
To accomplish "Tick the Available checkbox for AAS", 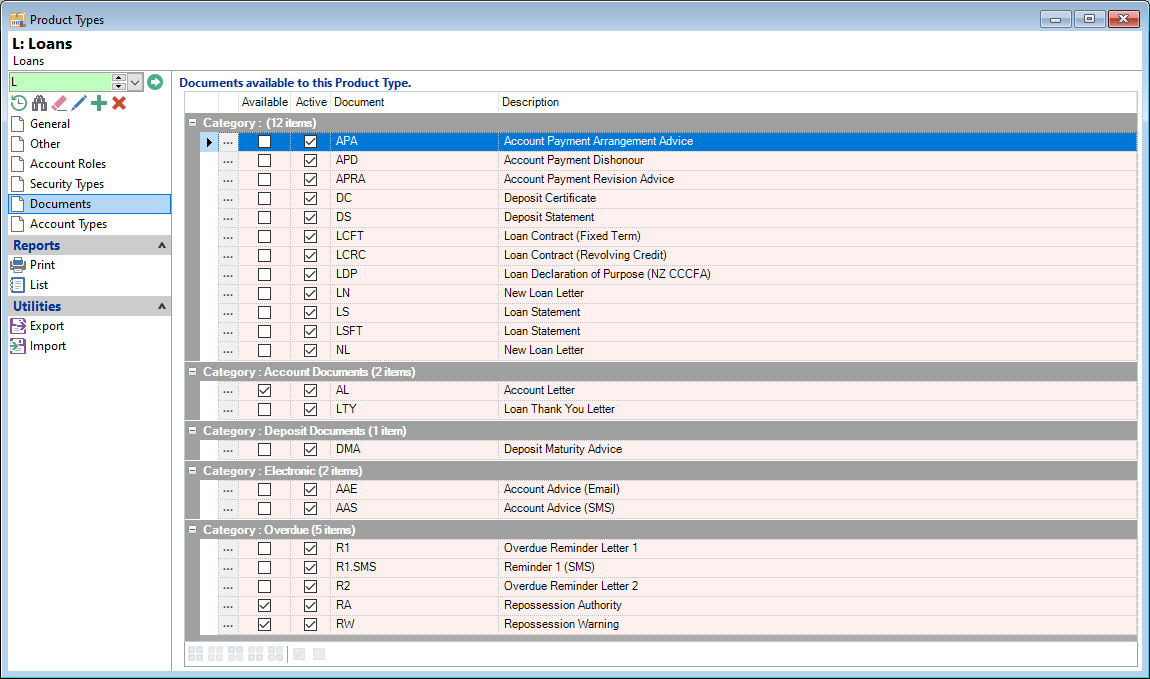I will (265, 509).
